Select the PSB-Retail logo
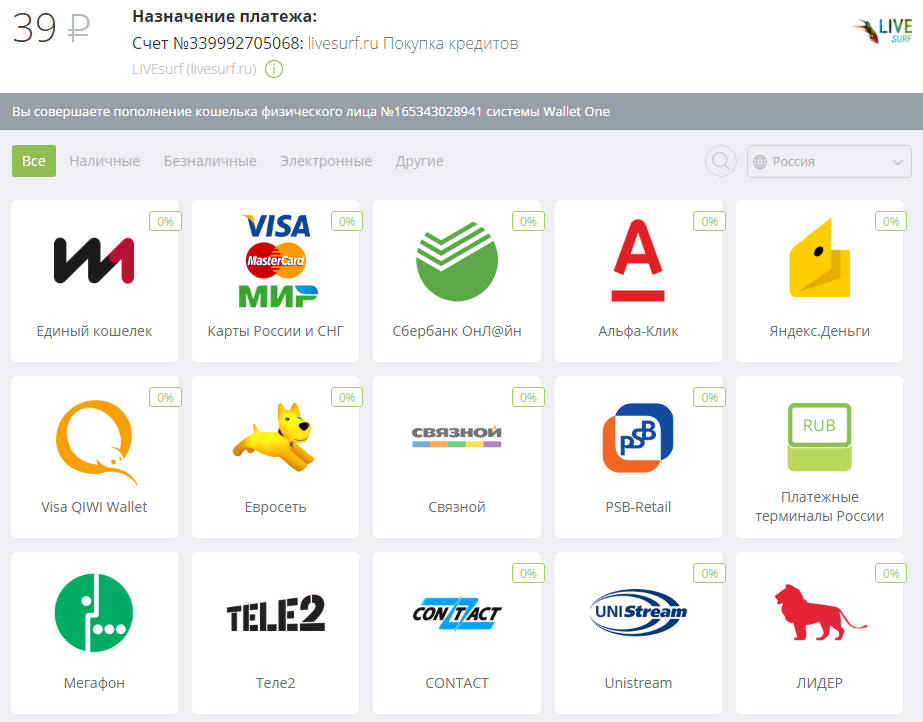This screenshot has width=923, height=722. [x=638, y=438]
